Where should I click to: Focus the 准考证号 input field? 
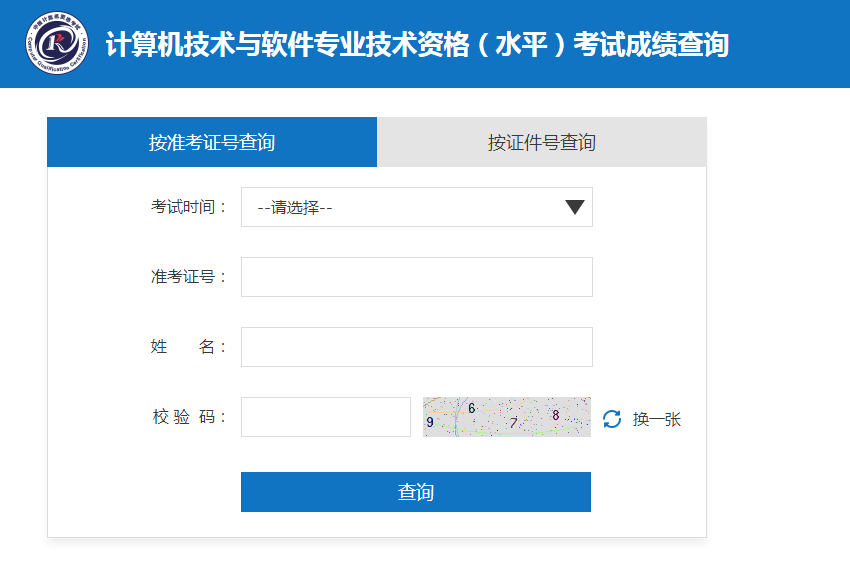(416, 277)
